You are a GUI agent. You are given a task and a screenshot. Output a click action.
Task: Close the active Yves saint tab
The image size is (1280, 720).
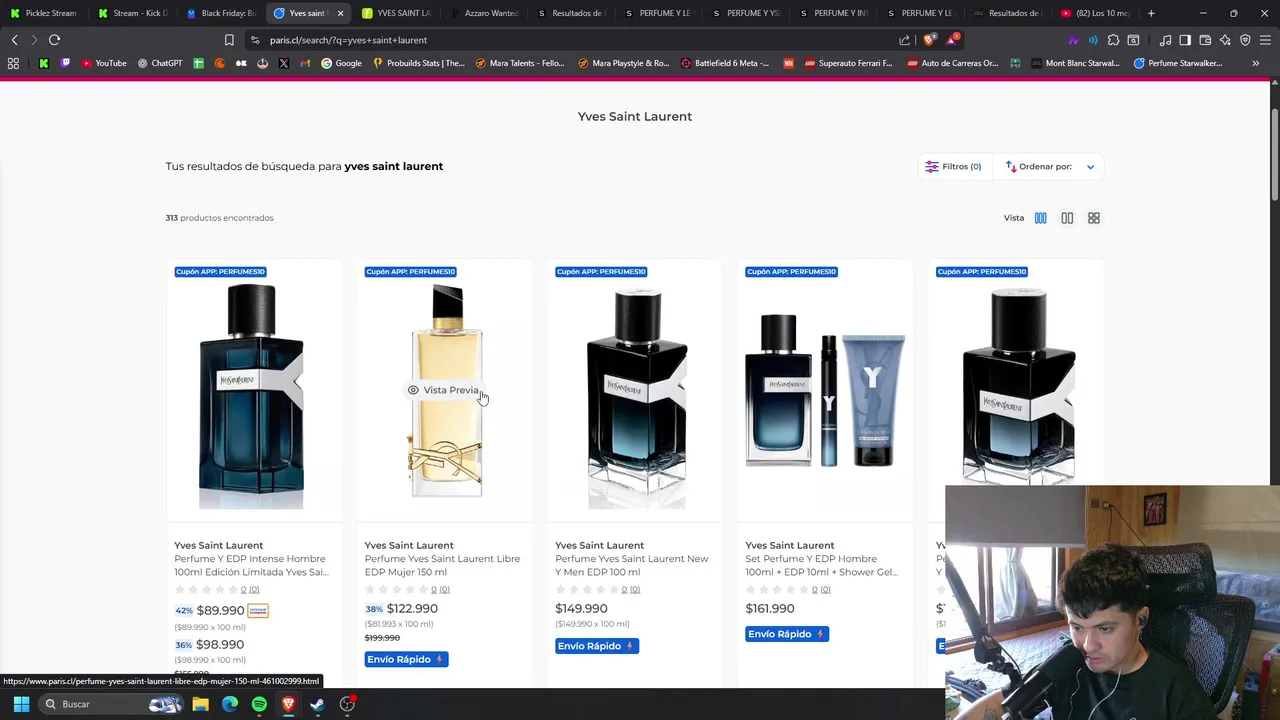(x=340, y=13)
